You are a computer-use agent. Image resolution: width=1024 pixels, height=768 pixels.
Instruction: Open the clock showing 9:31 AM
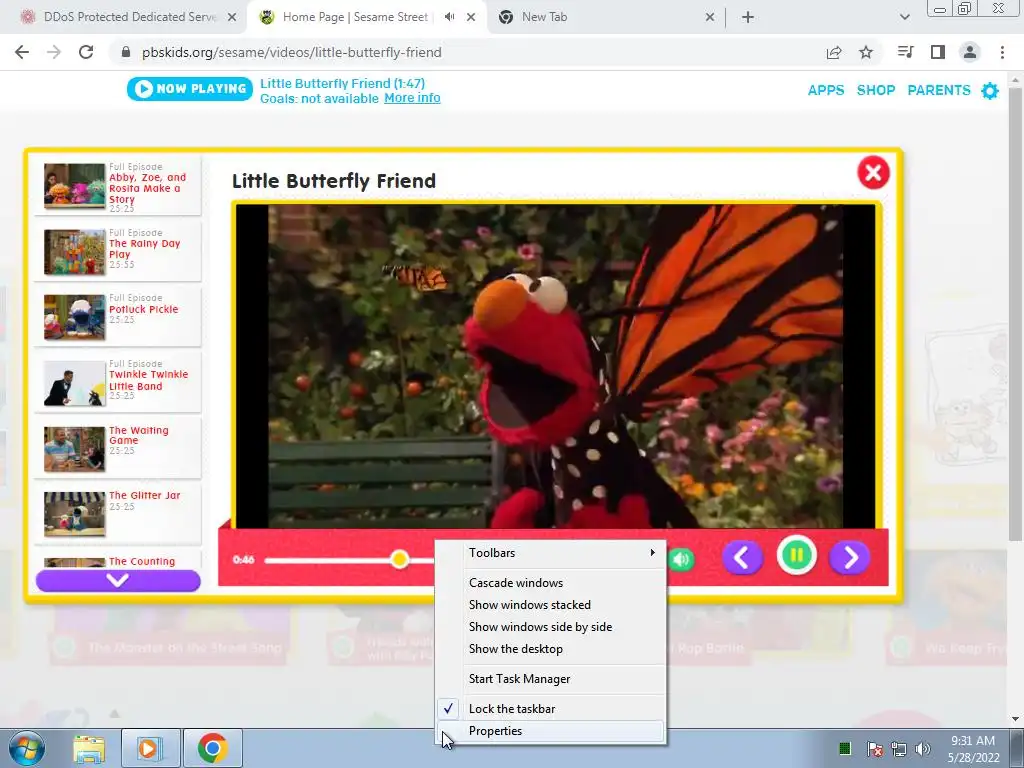click(973, 748)
